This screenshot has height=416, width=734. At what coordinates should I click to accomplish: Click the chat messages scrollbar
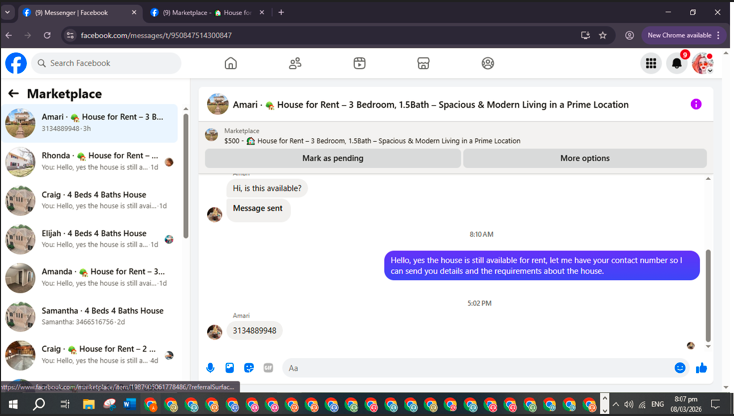pos(708,296)
